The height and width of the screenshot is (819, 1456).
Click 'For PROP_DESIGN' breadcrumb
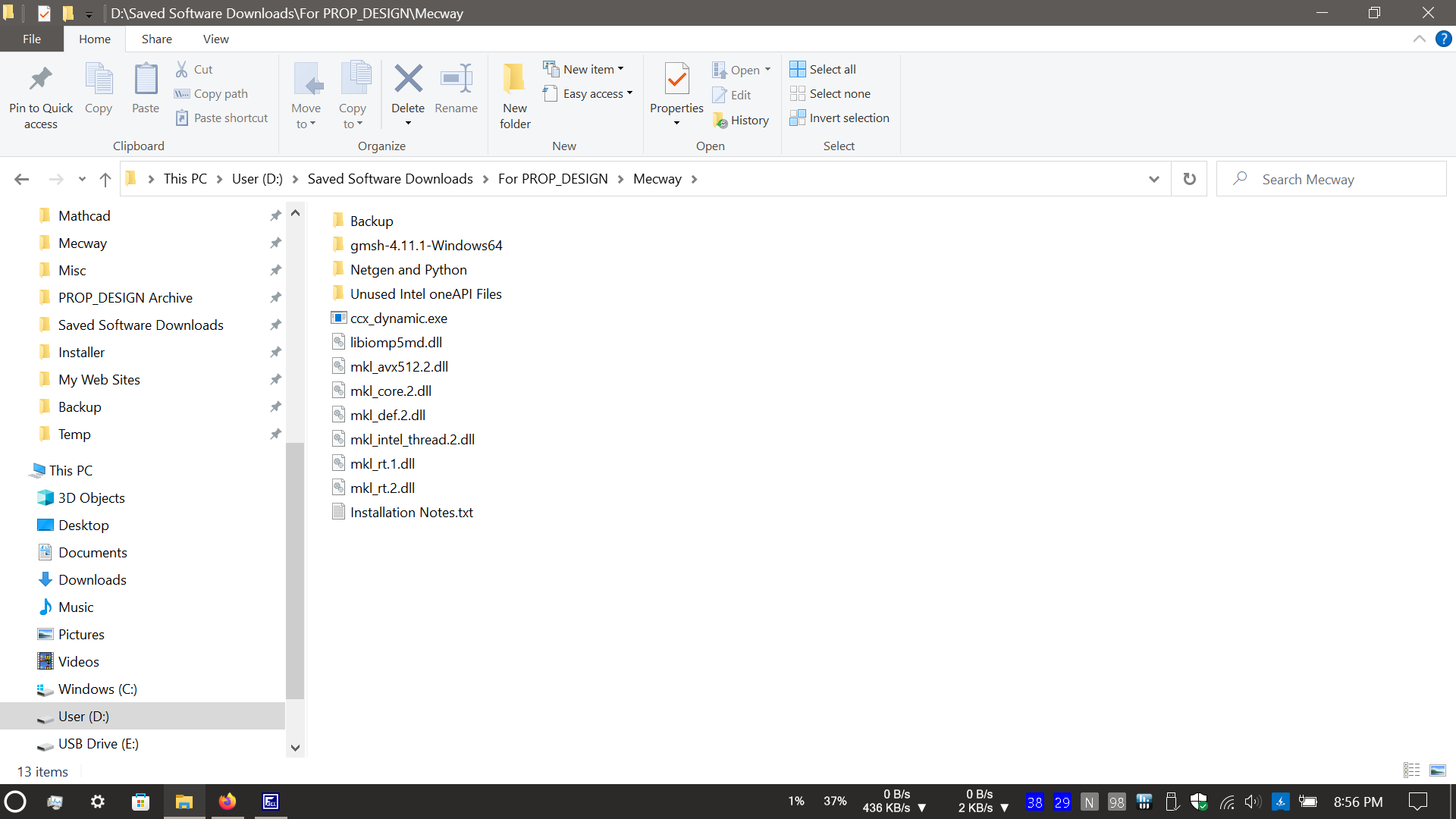tap(553, 179)
